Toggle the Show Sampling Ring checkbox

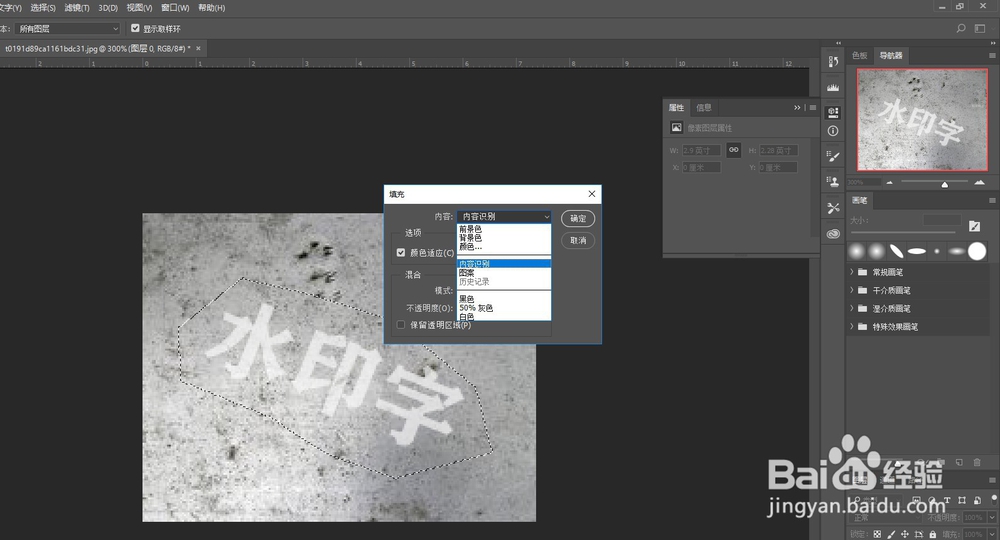135,28
